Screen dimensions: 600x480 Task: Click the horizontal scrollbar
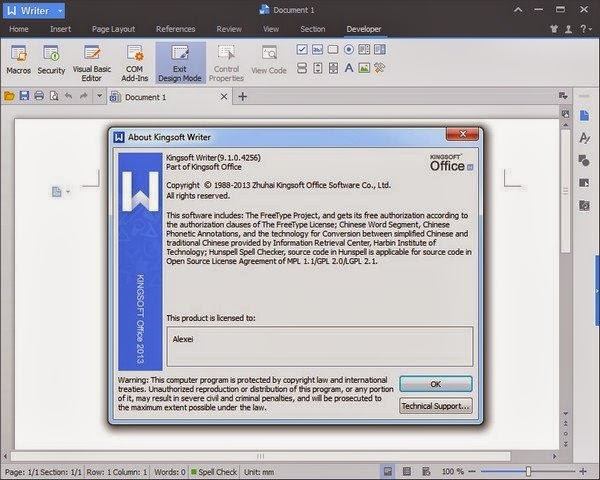click(x=261, y=456)
